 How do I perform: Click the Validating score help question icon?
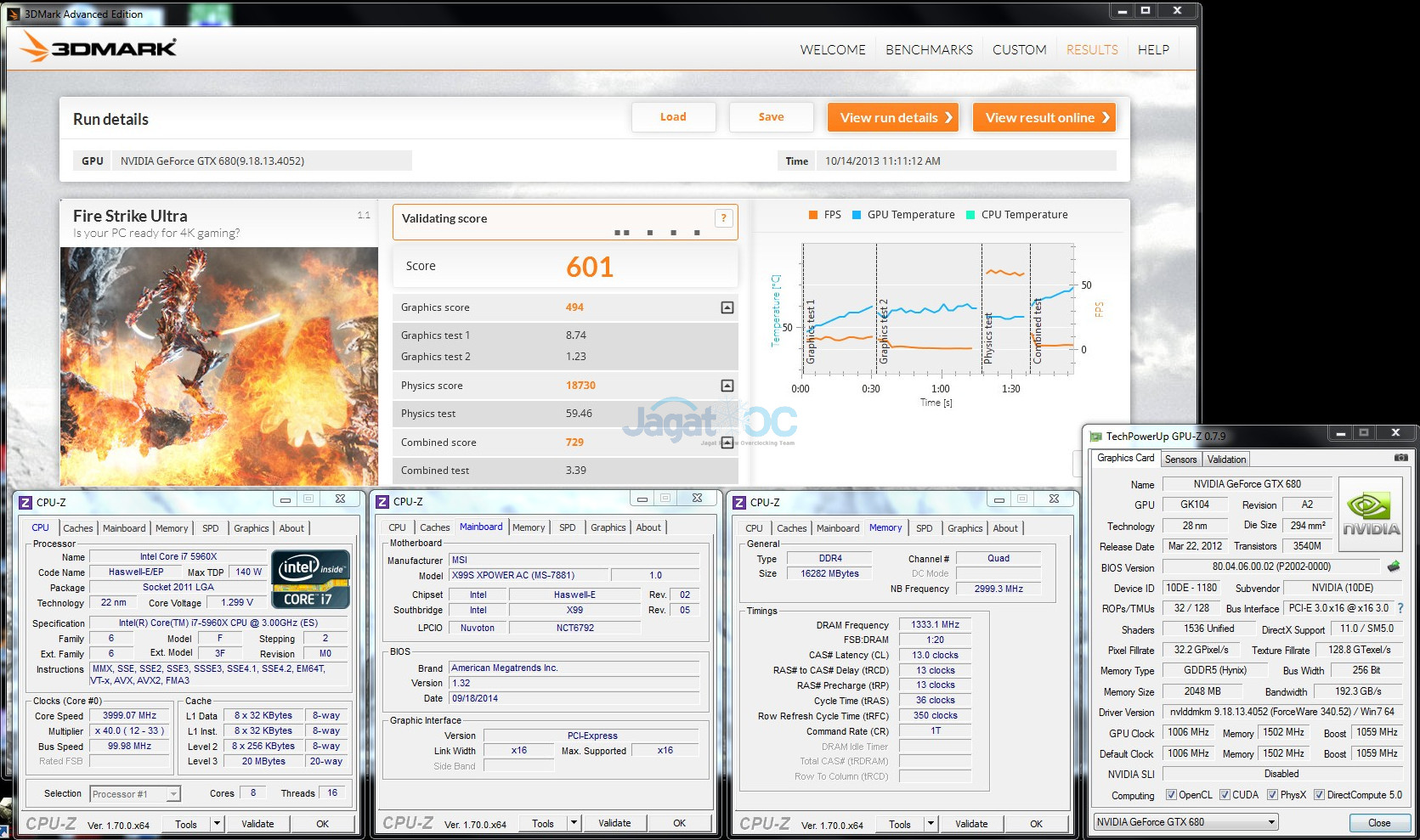tap(723, 218)
